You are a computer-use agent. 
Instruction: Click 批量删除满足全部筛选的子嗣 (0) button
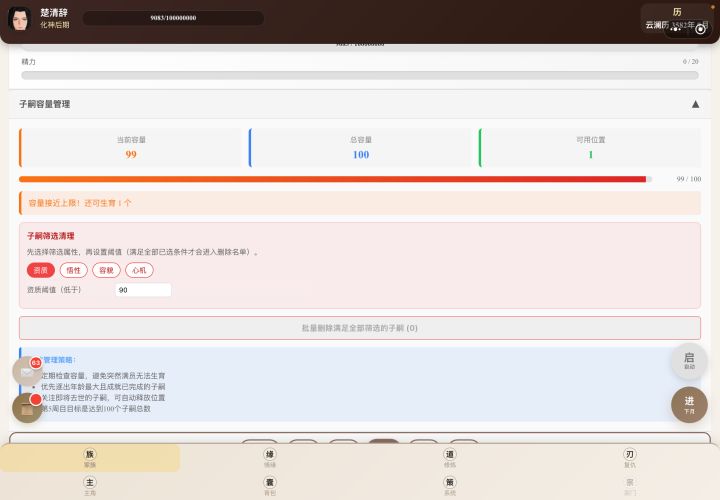coord(360,328)
